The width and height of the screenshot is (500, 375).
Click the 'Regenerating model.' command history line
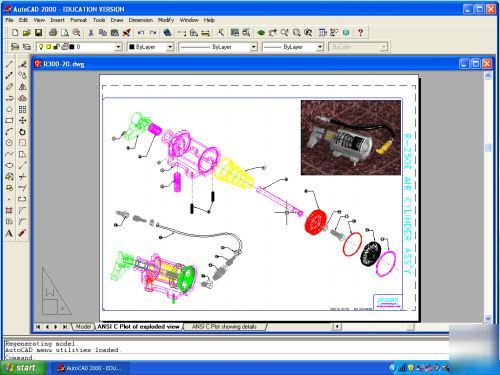click(41, 343)
